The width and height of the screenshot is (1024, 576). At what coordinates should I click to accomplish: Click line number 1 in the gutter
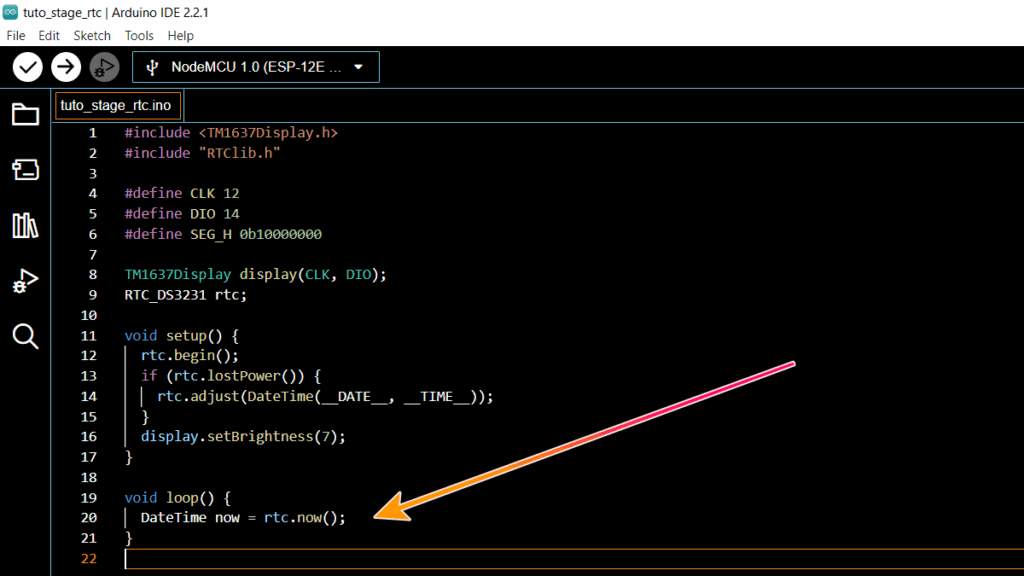[93, 133]
